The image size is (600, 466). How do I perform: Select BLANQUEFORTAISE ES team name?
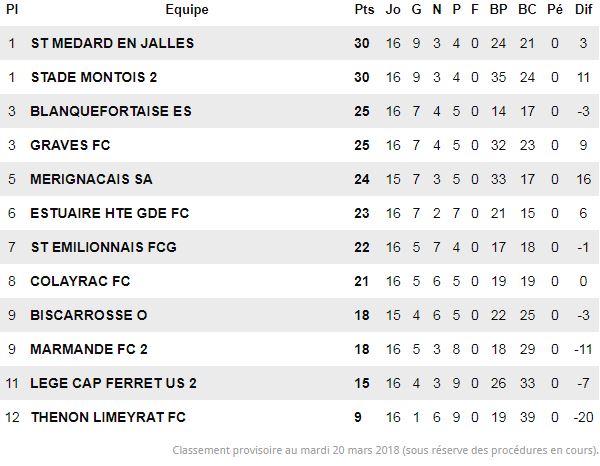tap(111, 111)
